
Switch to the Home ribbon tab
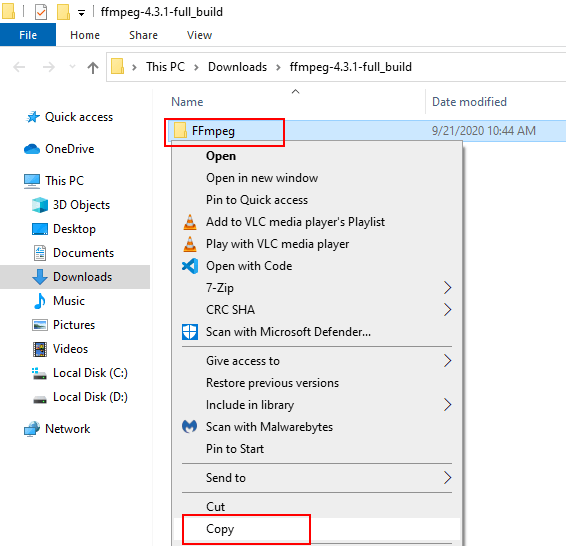(85, 35)
